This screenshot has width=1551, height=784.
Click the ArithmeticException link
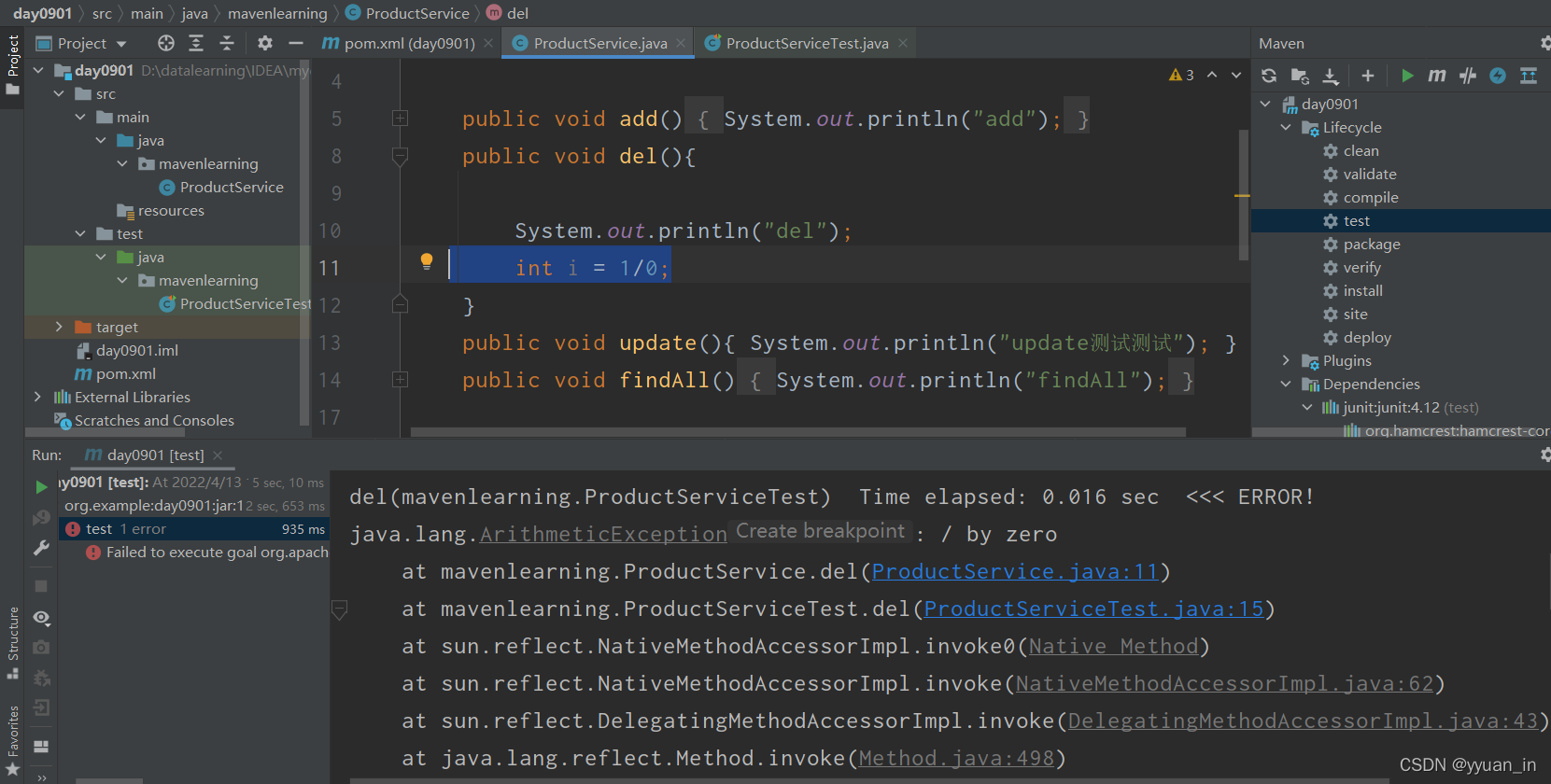pos(603,534)
